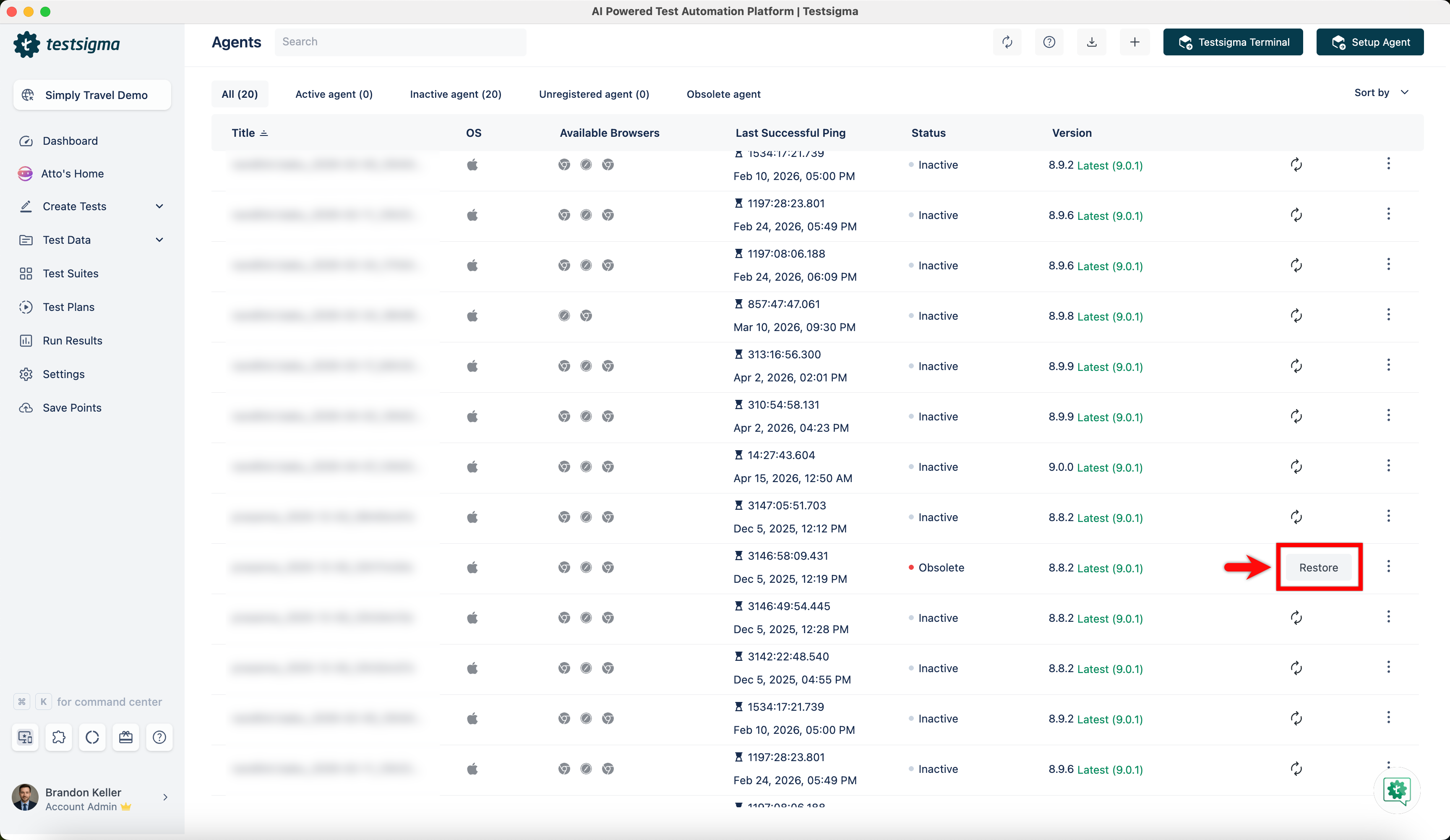Switch to Inactive agent (20) tab
Image resolution: width=1450 pixels, height=840 pixels.
pos(455,94)
